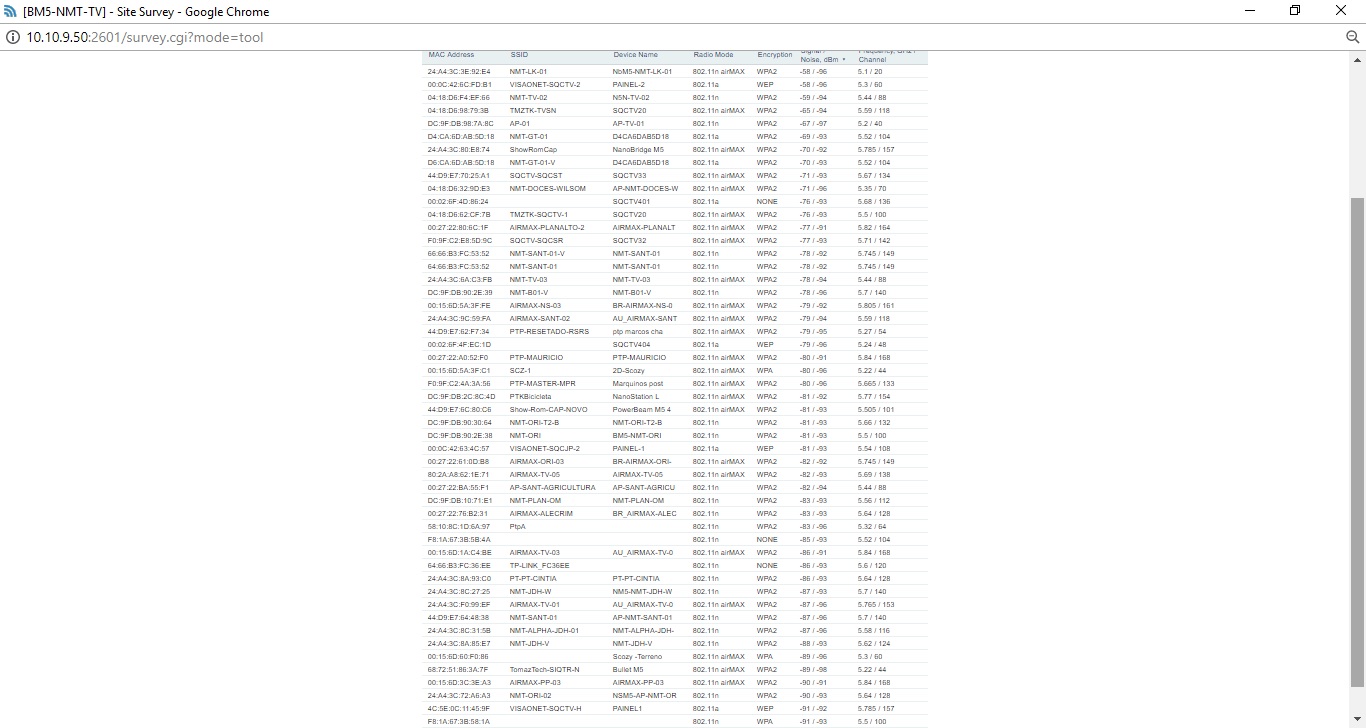Select SSID SQCTV-SQCST
The width and height of the screenshot is (1366, 728).
pyautogui.click(x=535, y=176)
